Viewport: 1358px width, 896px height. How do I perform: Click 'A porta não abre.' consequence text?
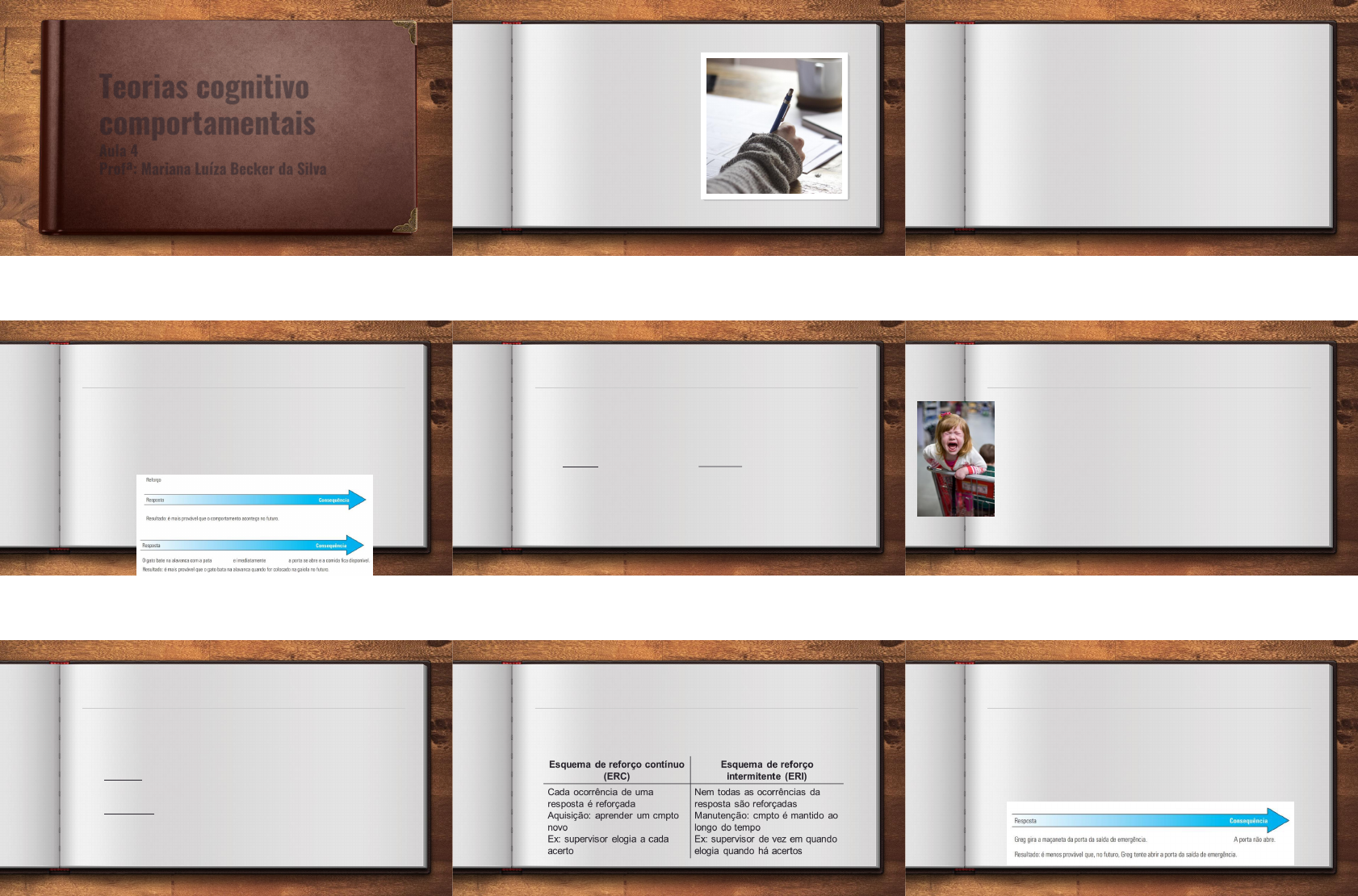click(1254, 839)
